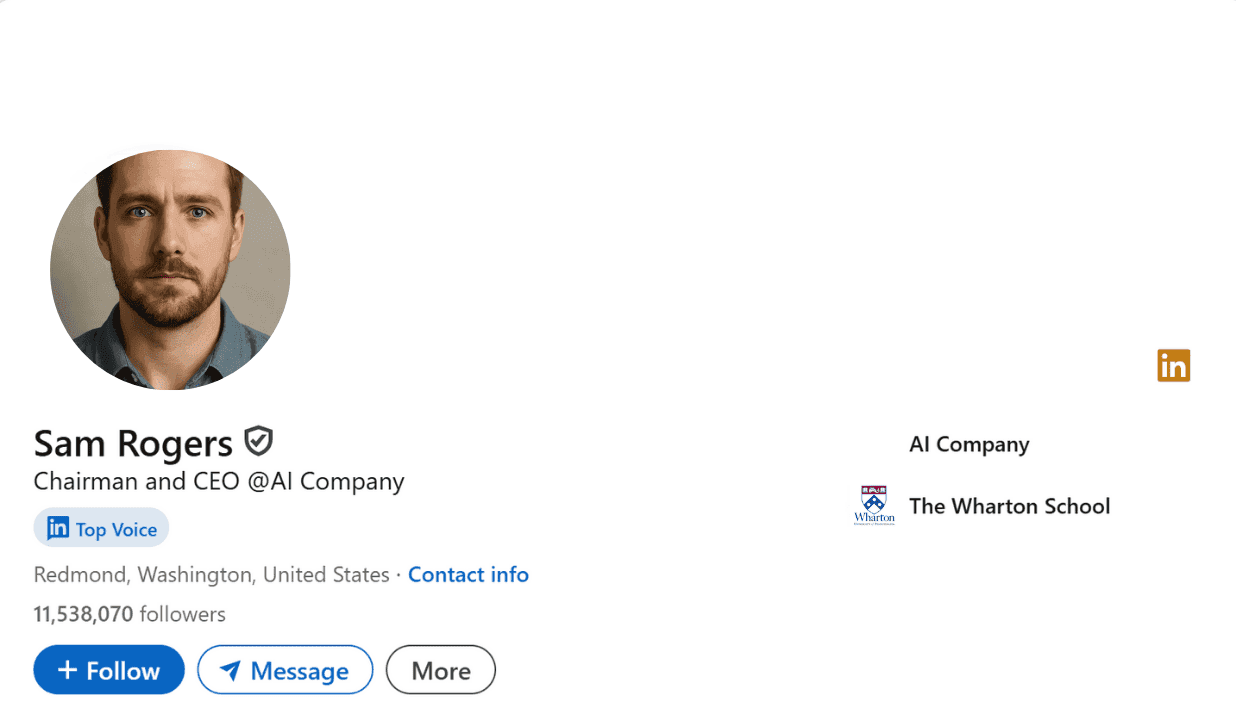Click the verification shield beside Sam Rogers
This screenshot has height=720, width=1237.
pos(258,441)
